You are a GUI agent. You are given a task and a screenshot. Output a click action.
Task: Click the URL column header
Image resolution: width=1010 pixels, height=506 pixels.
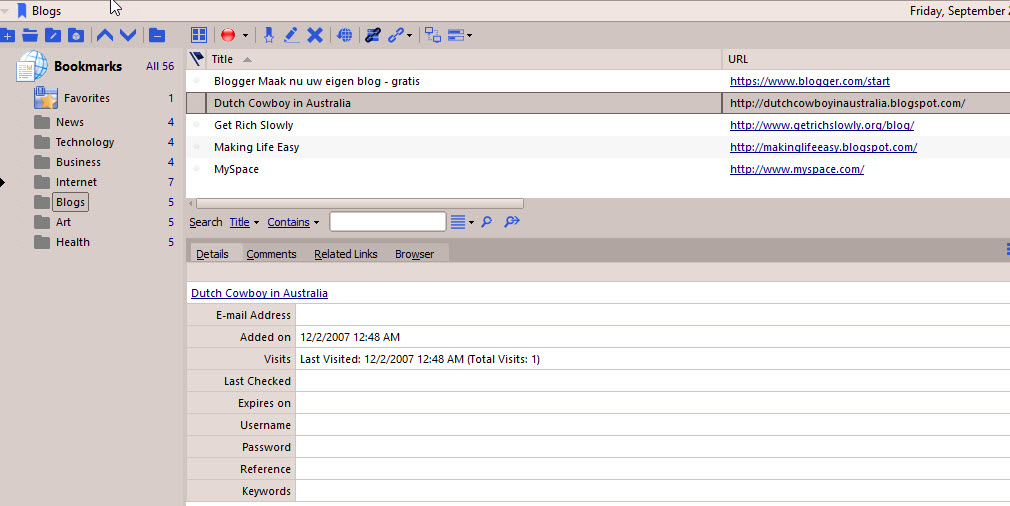click(x=738, y=59)
